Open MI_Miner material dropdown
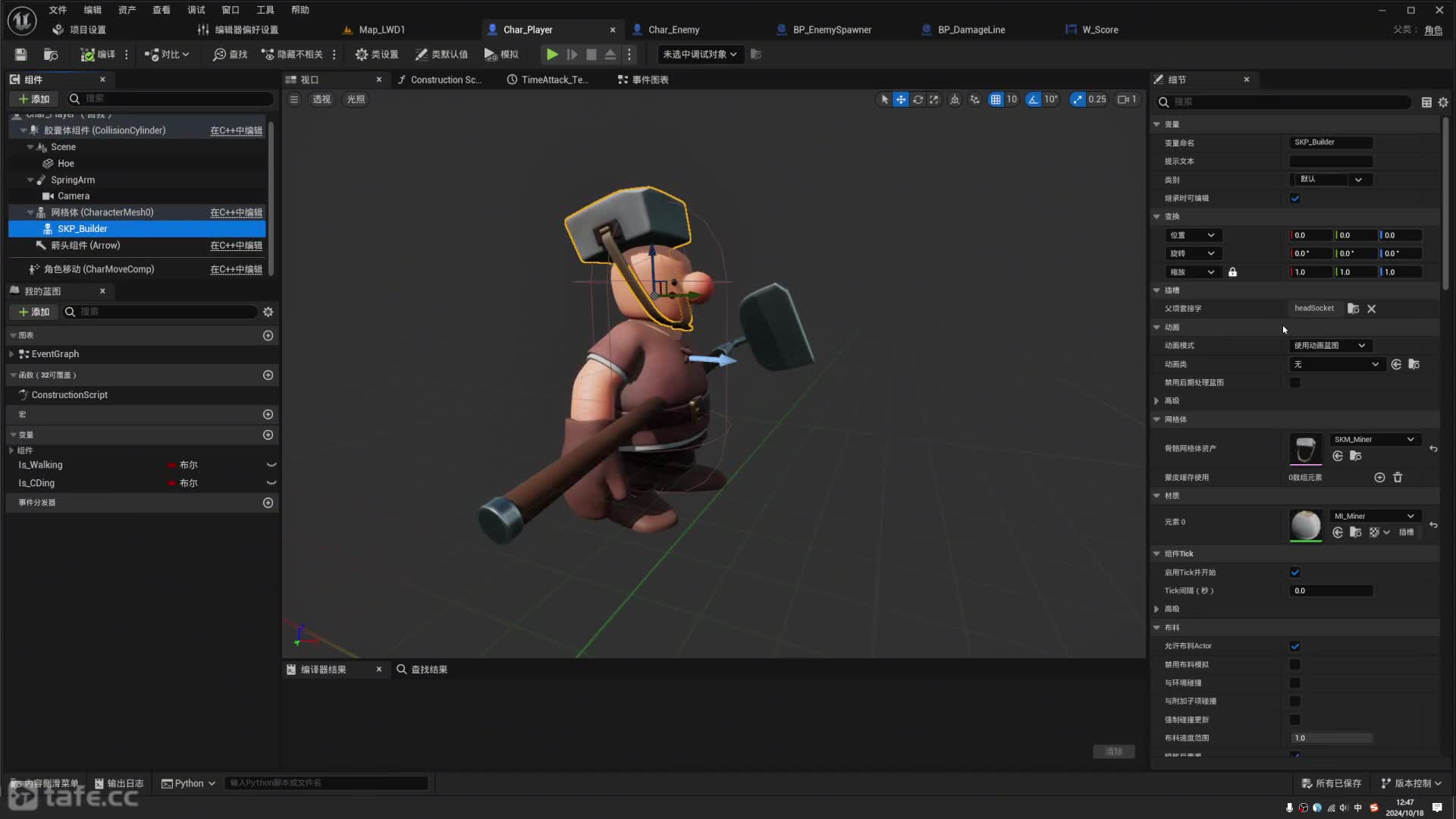The image size is (1456, 819). pyautogui.click(x=1374, y=516)
